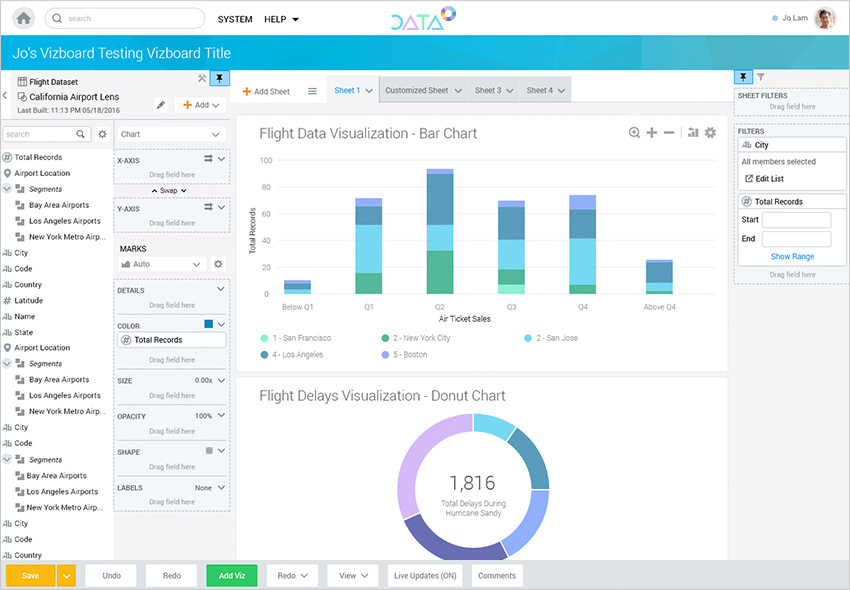Click the Home icon in top bar

[x=23, y=18]
